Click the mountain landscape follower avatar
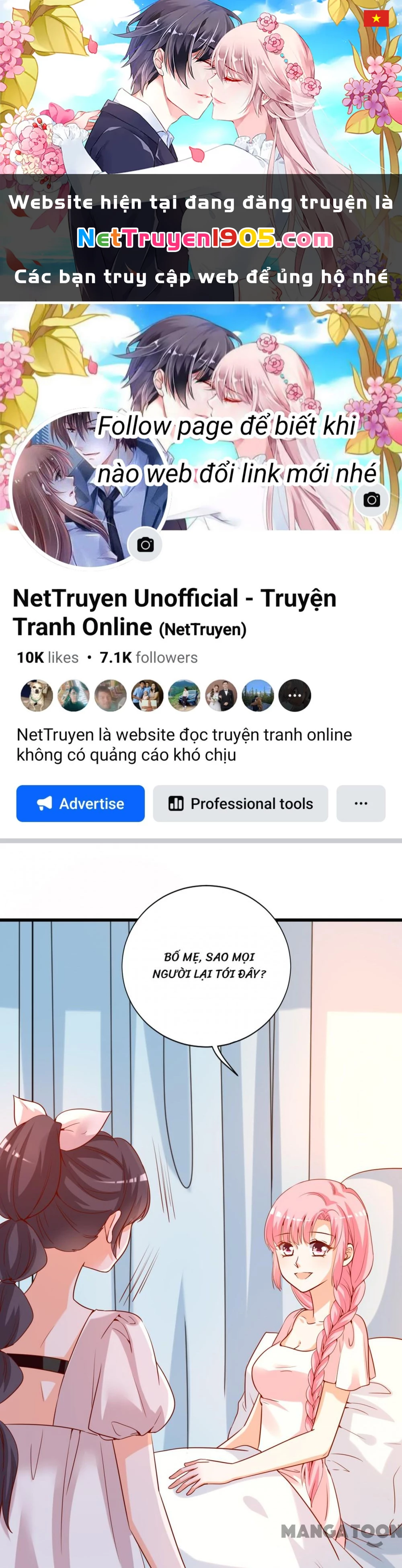The width and height of the screenshot is (402, 1568). click(x=258, y=695)
